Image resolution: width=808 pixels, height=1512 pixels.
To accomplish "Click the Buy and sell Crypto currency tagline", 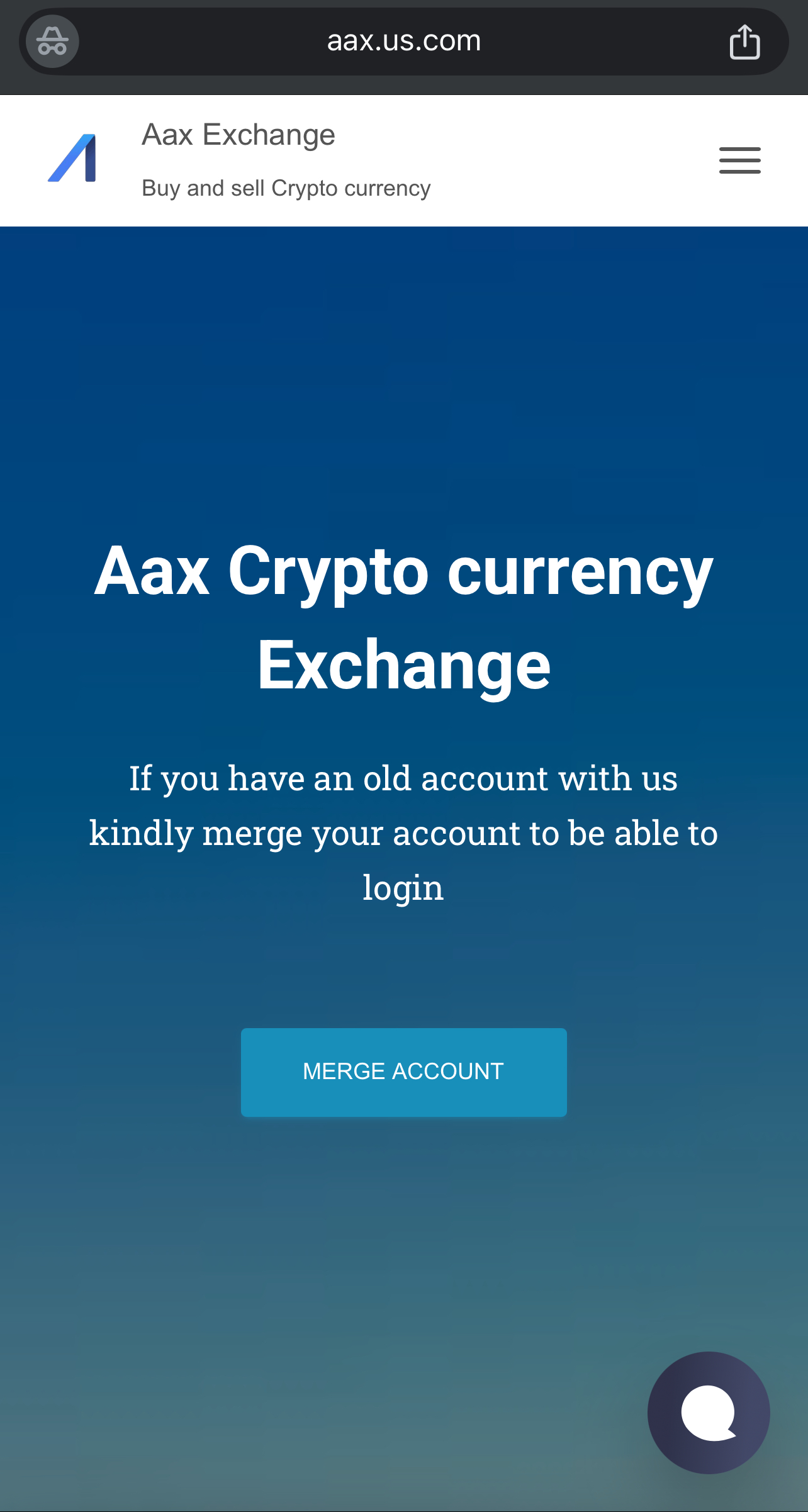I will point(286,188).
